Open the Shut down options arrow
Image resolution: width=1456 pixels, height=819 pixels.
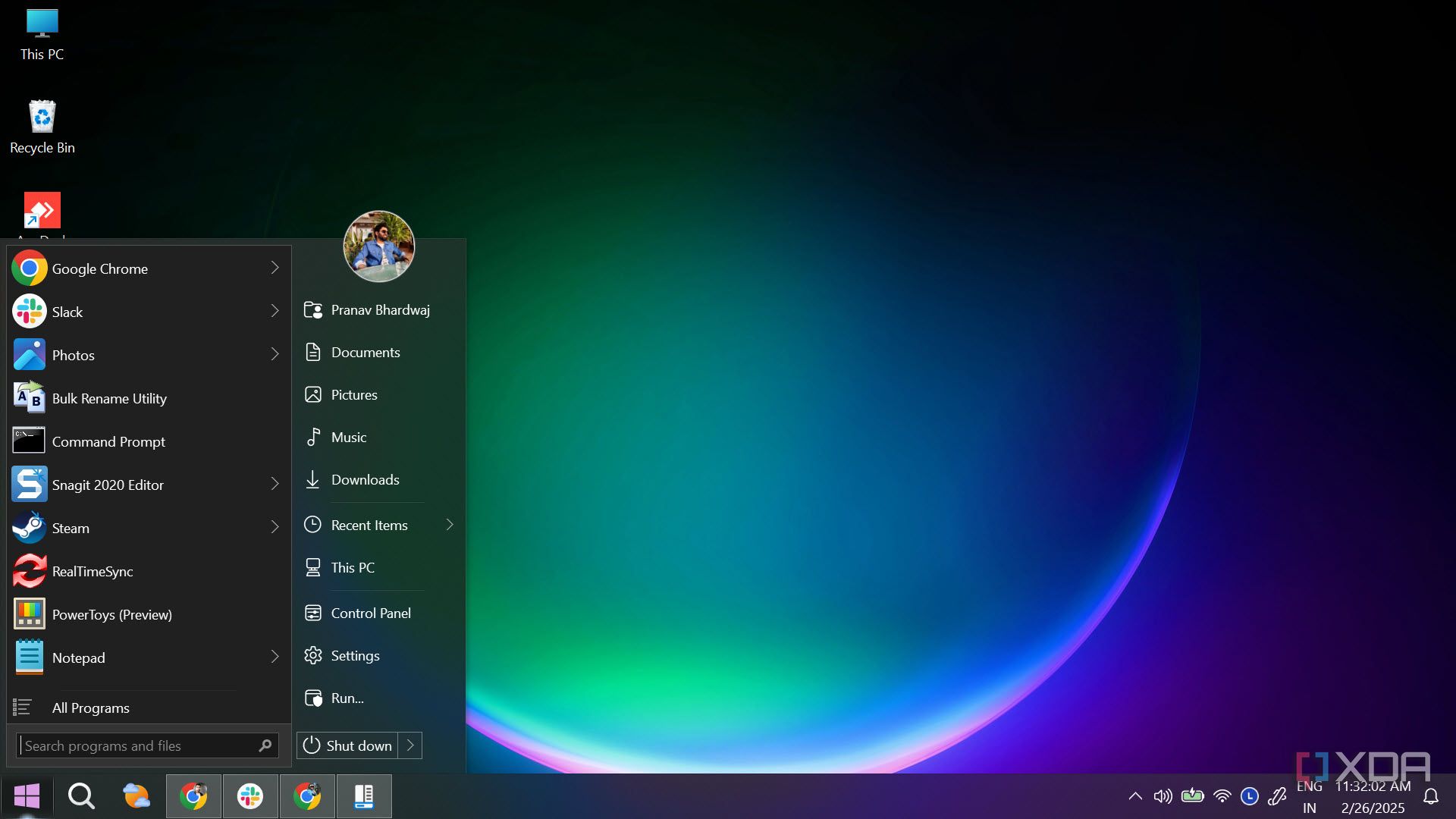(x=410, y=745)
